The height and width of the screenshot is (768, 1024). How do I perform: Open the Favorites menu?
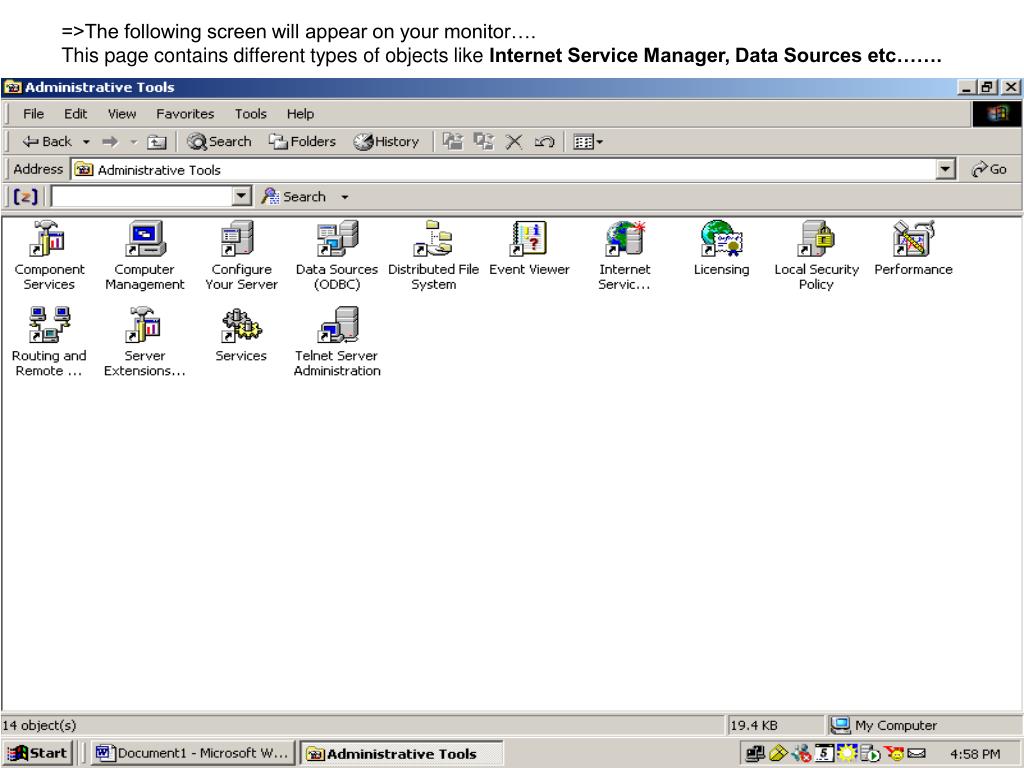click(x=185, y=114)
